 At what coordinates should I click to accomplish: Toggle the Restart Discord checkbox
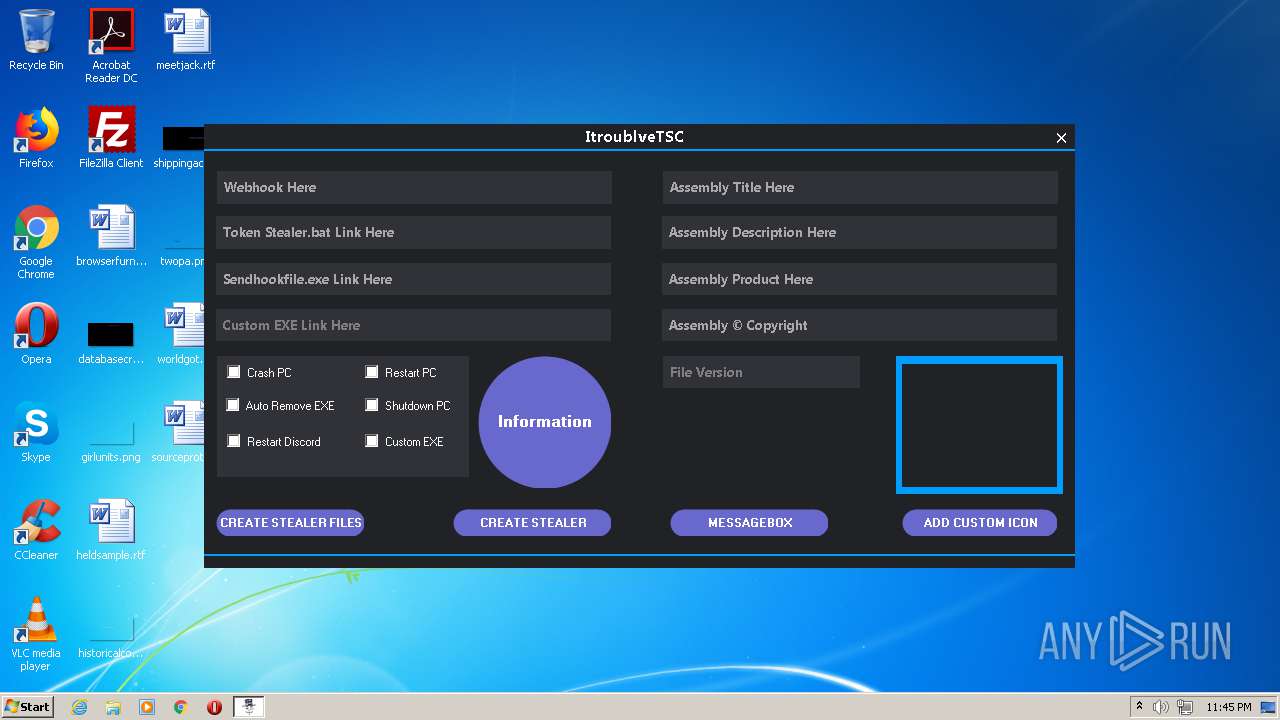click(234, 441)
